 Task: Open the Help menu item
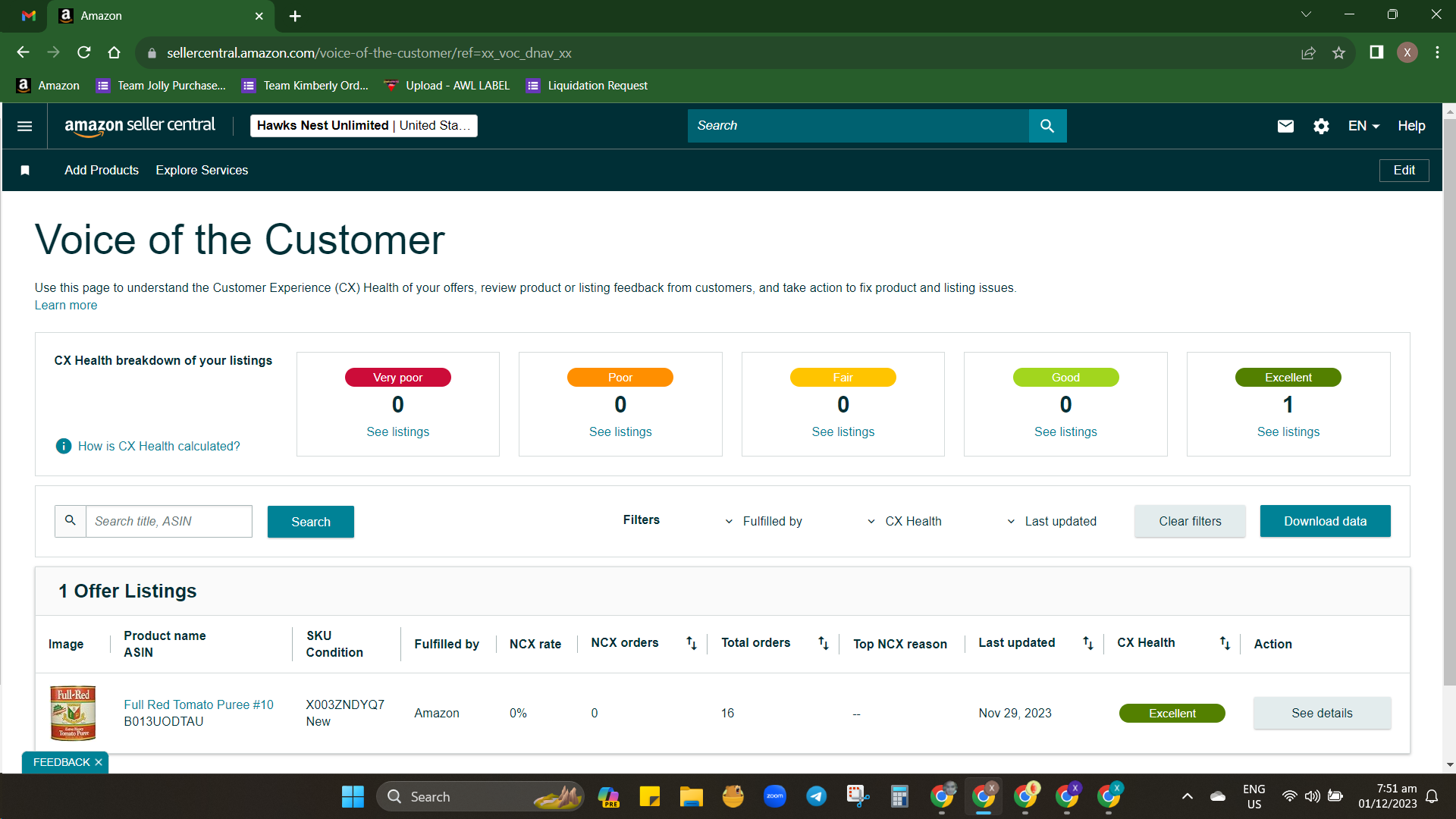click(x=1411, y=126)
